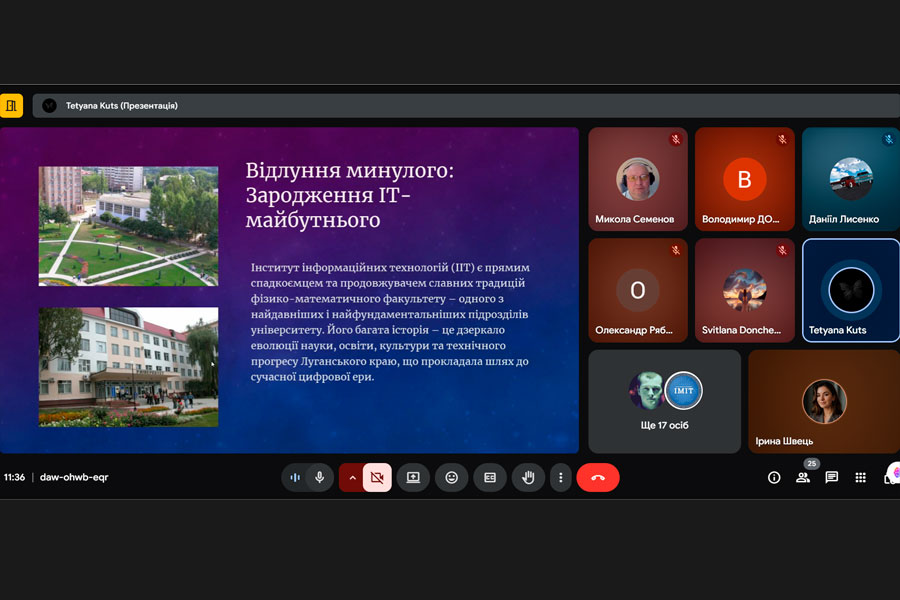
Task: Click the 'O' avatar of Олександр
Action: [638, 291]
